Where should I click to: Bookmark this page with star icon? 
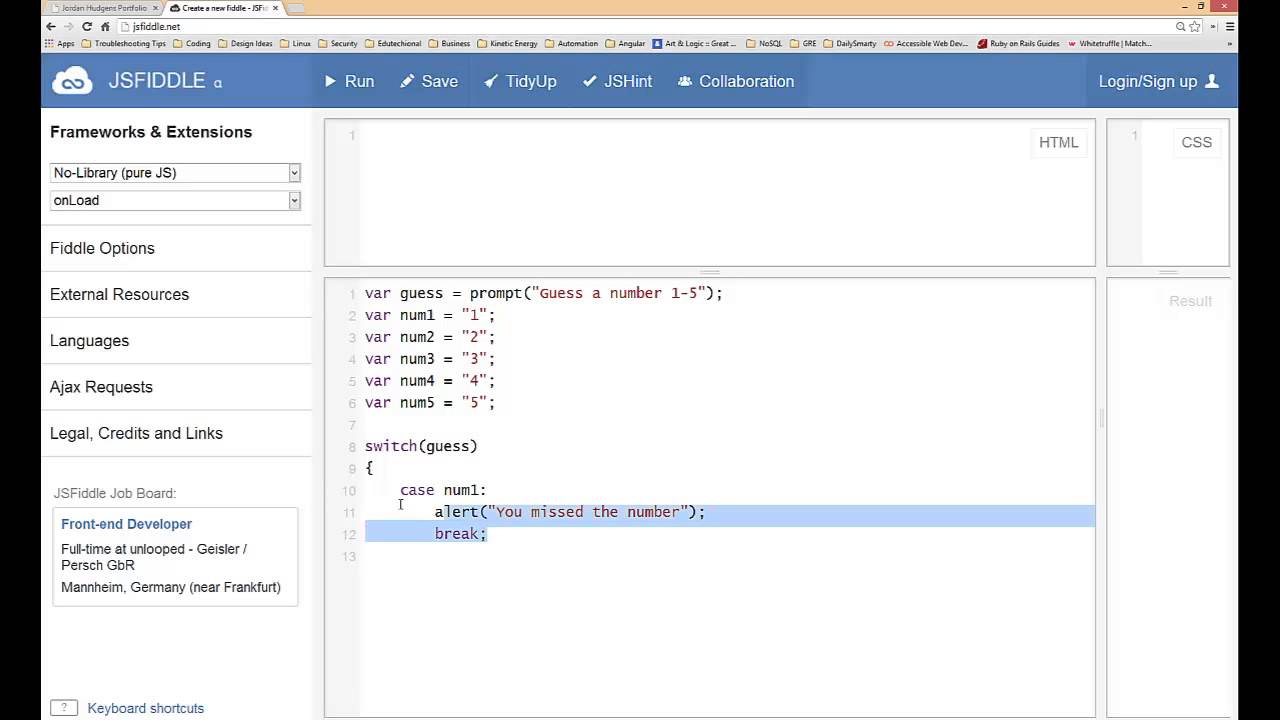pyautogui.click(x=1194, y=26)
